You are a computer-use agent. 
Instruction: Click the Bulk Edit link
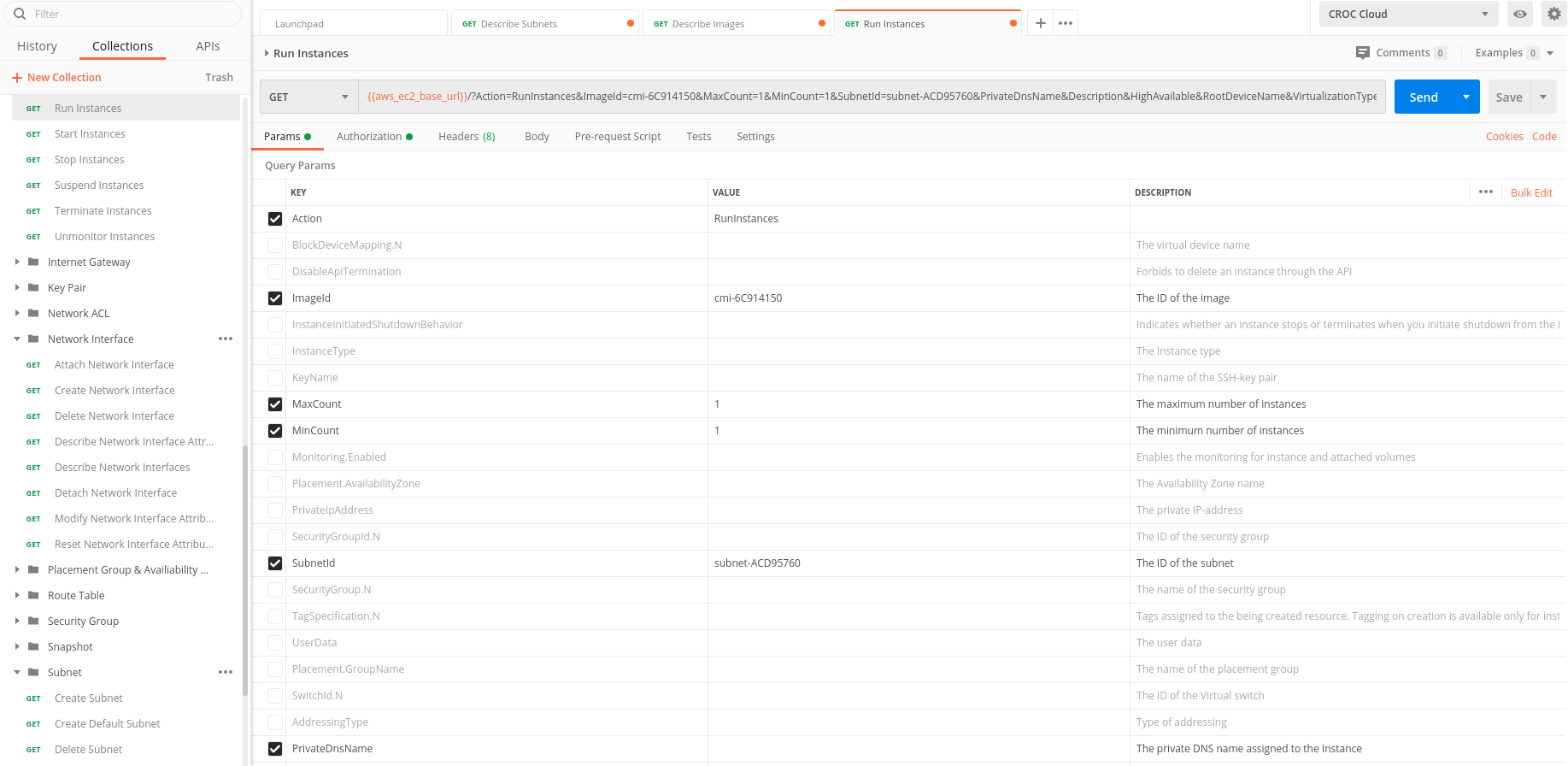click(x=1531, y=192)
